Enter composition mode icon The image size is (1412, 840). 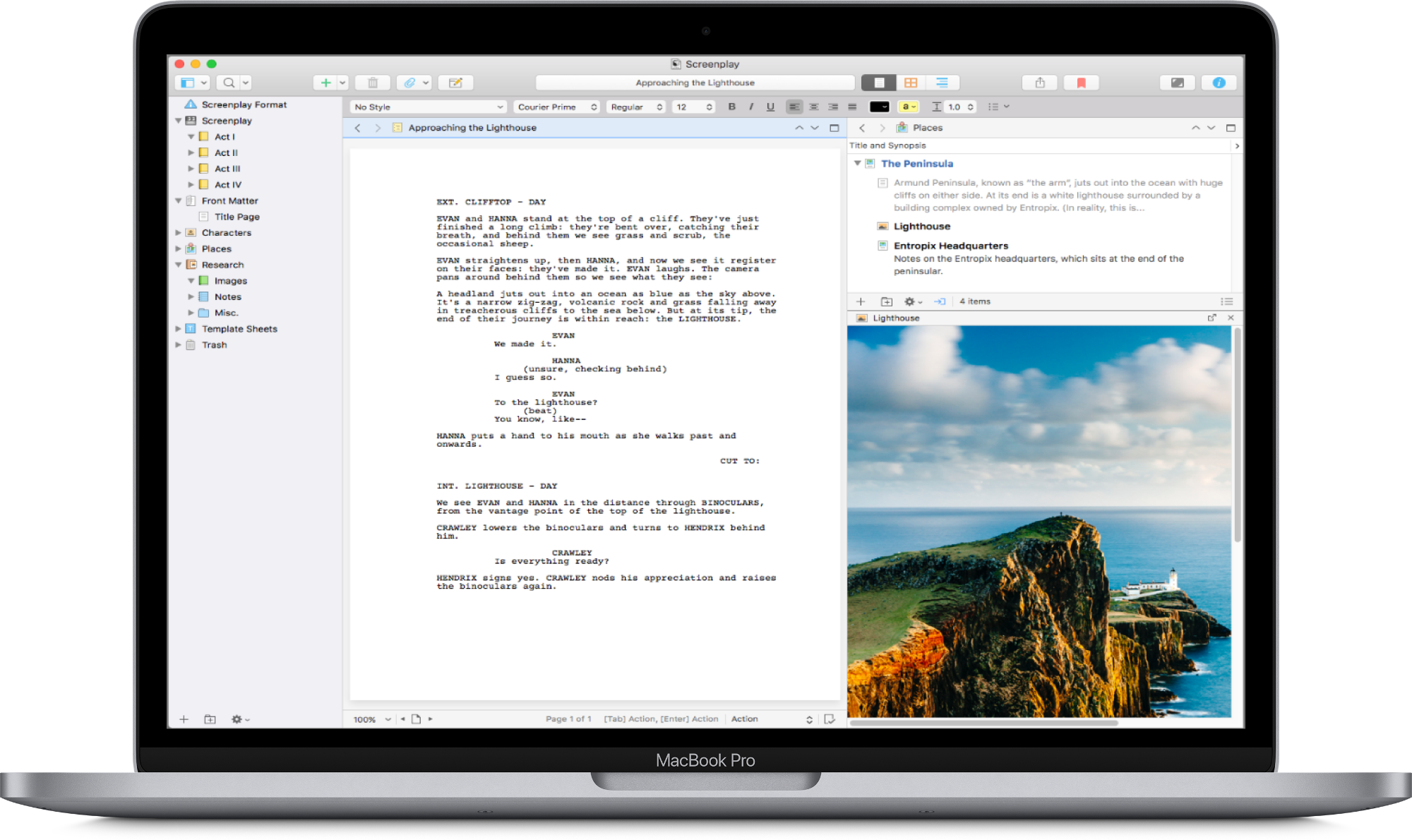click(1177, 83)
